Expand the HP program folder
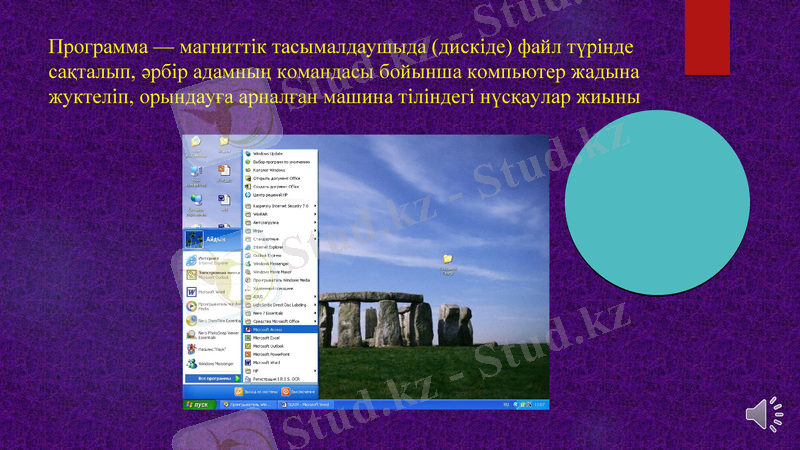This screenshot has width=800, height=450. (280, 371)
